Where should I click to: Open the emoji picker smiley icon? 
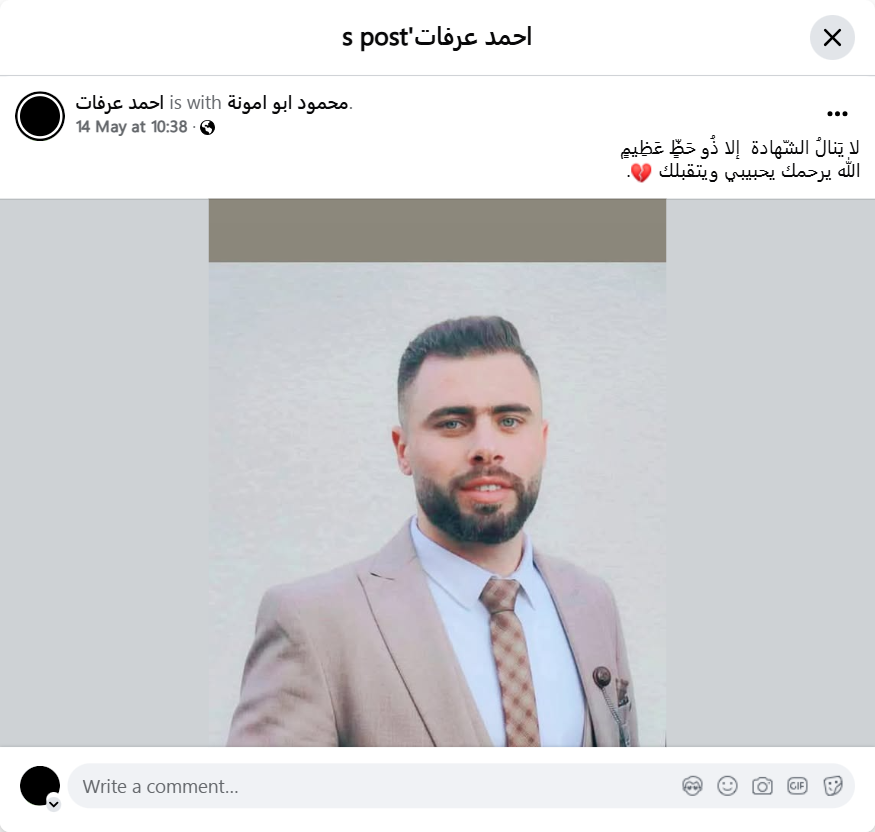727,786
